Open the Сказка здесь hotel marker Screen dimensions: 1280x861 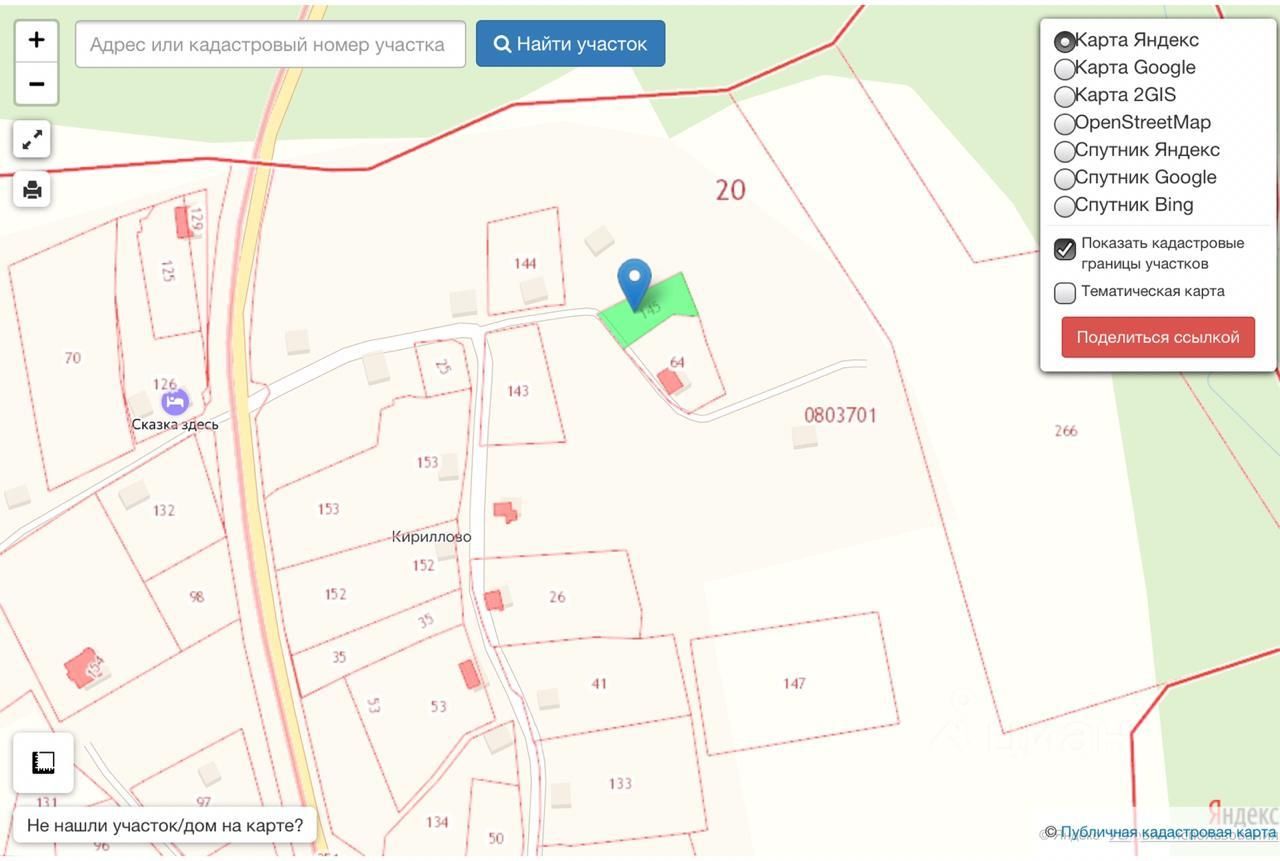[x=175, y=402]
